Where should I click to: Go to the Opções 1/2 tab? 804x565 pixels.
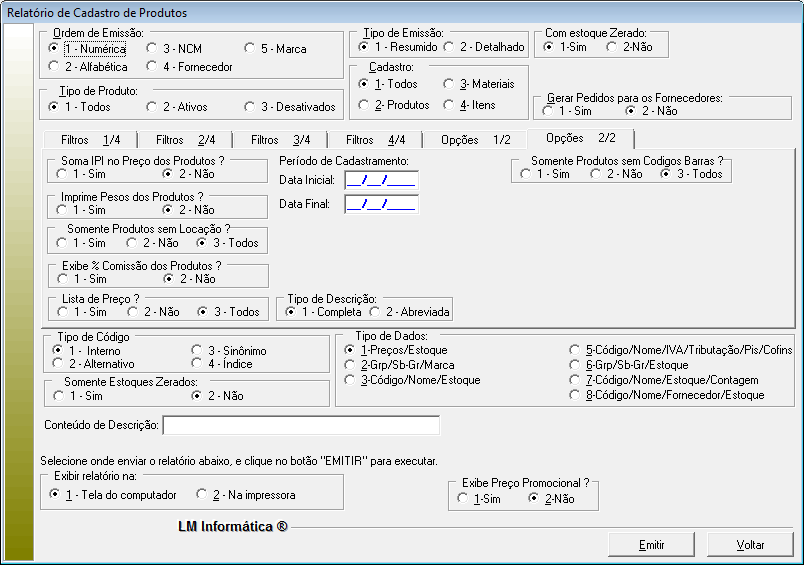pos(475,140)
